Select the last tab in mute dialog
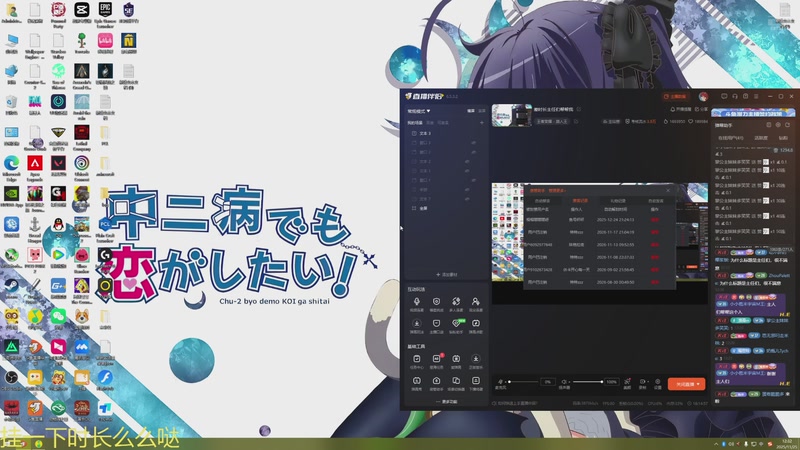Image resolution: width=800 pixels, height=450 pixels. click(655, 201)
